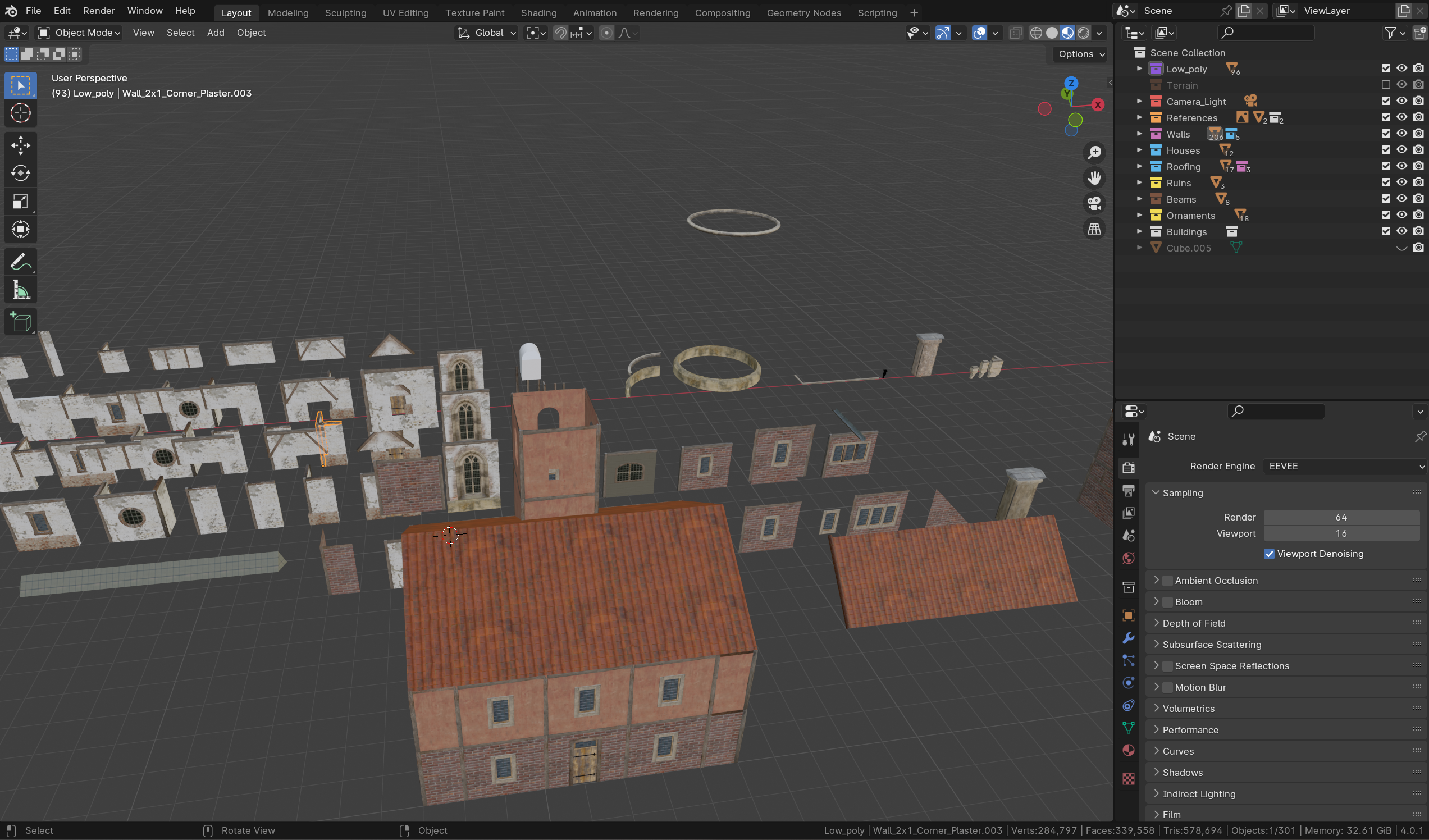This screenshot has height=840, width=1429.
Task: Open the Render menu
Action: (99, 11)
